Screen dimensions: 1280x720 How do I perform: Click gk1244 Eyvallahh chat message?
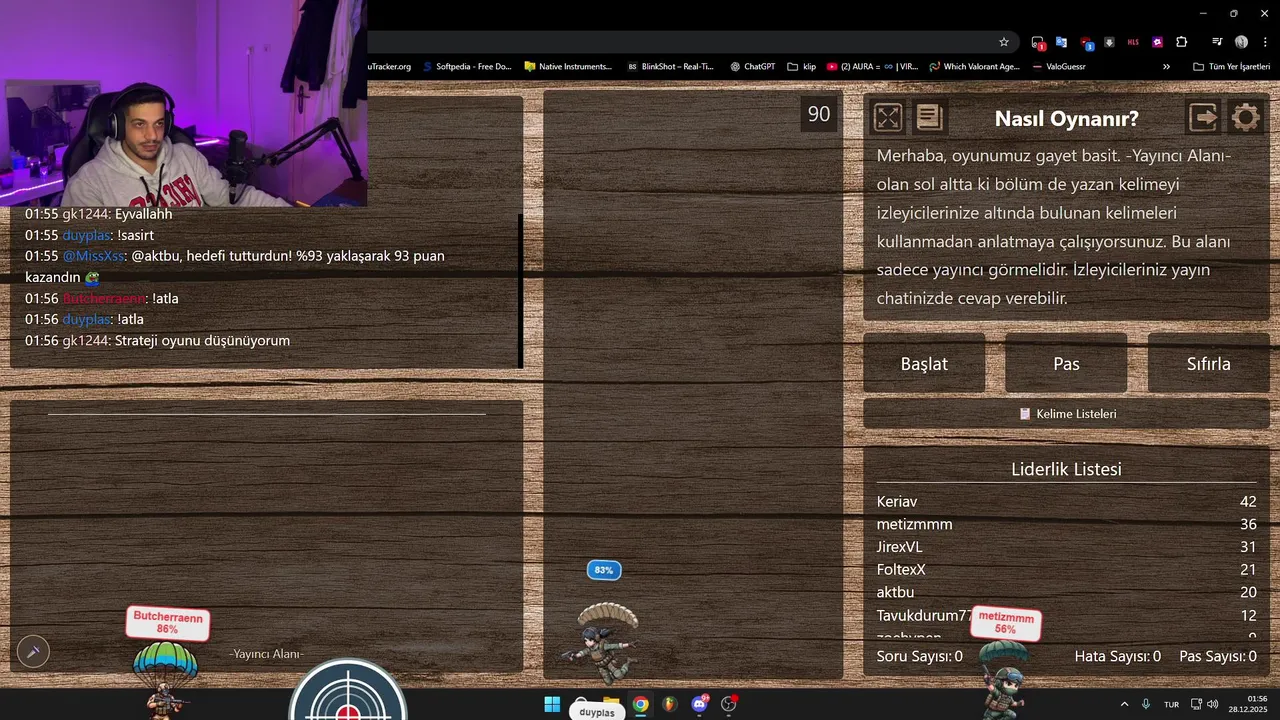[x=98, y=214]
